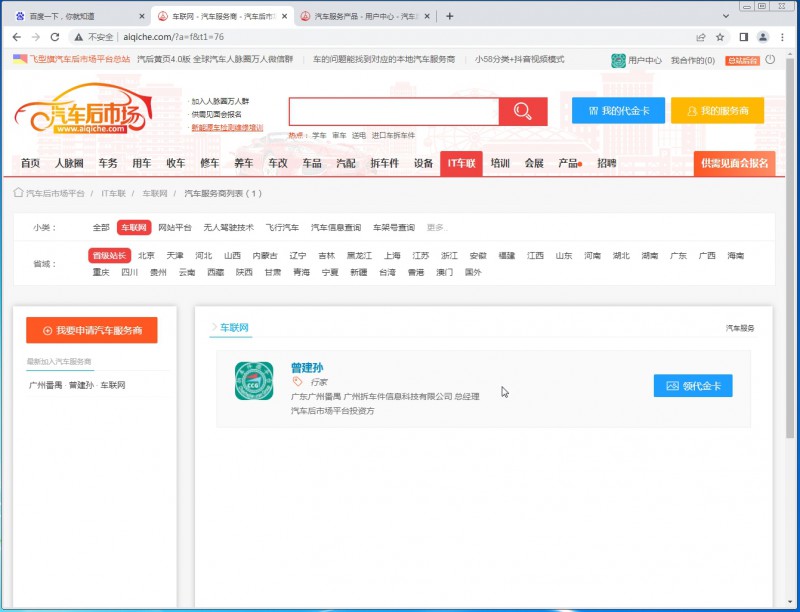Click the 汽车后市场 site logo
The width and height of the screenshot is (800, 612).
coord(83,110)
